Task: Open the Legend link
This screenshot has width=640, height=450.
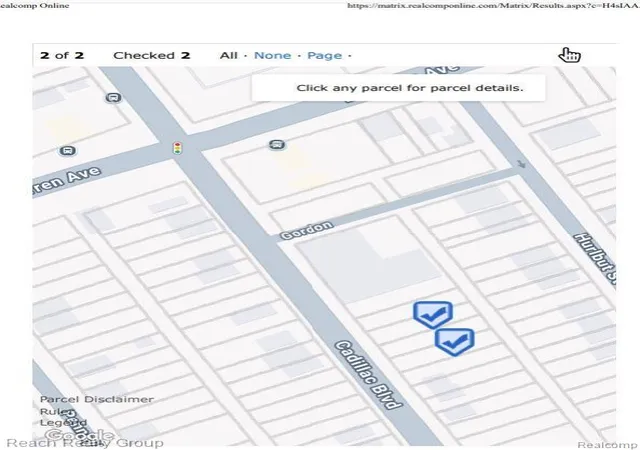Action: (x=63, y=422)
